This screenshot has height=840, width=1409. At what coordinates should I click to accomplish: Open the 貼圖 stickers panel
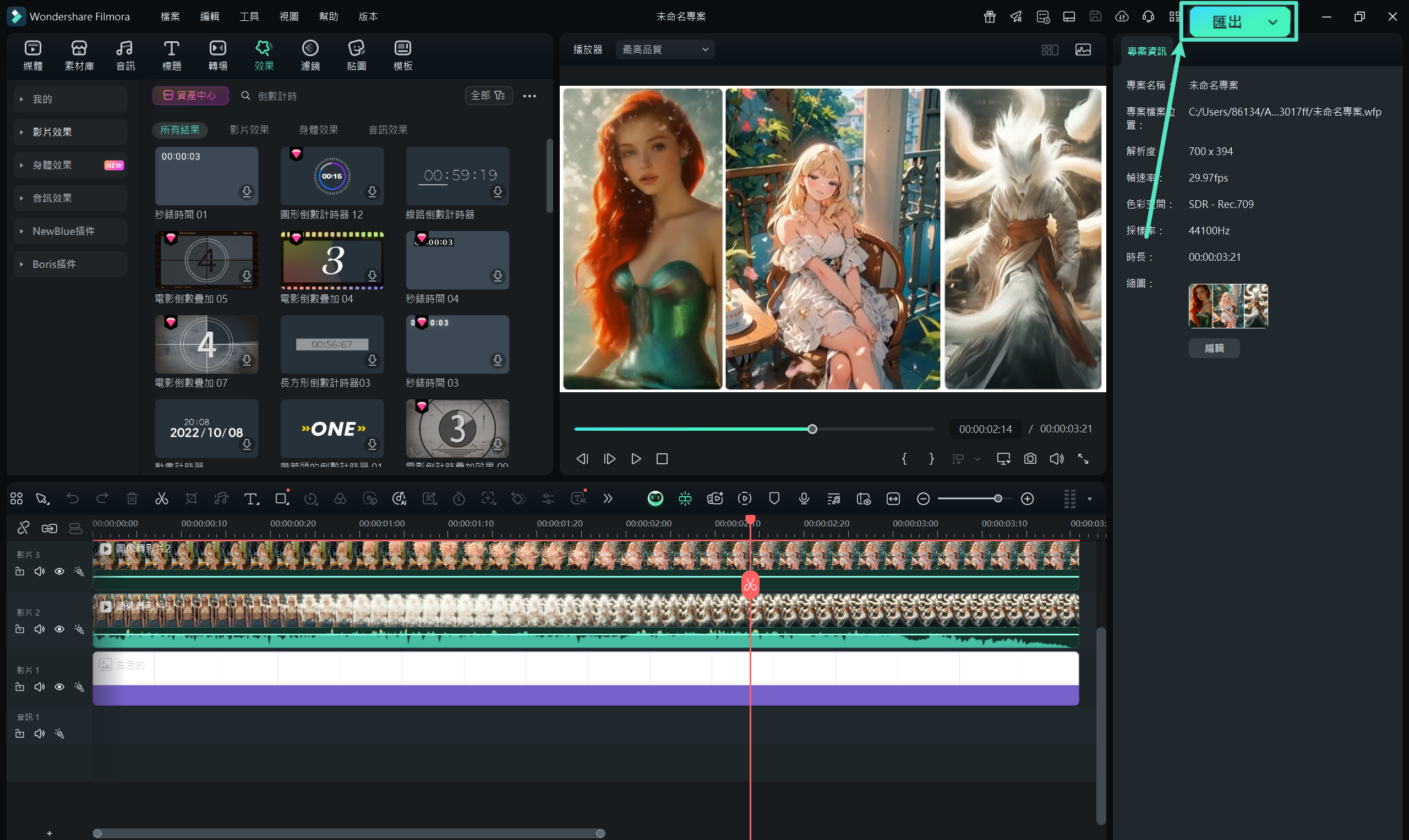pyautogui.click(x=357, y=56)
